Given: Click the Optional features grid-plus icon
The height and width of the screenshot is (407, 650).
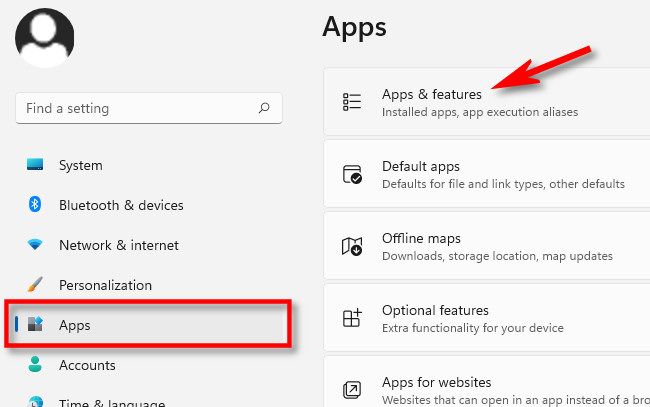Looking at the screenshot, I should tap(352, 318).
